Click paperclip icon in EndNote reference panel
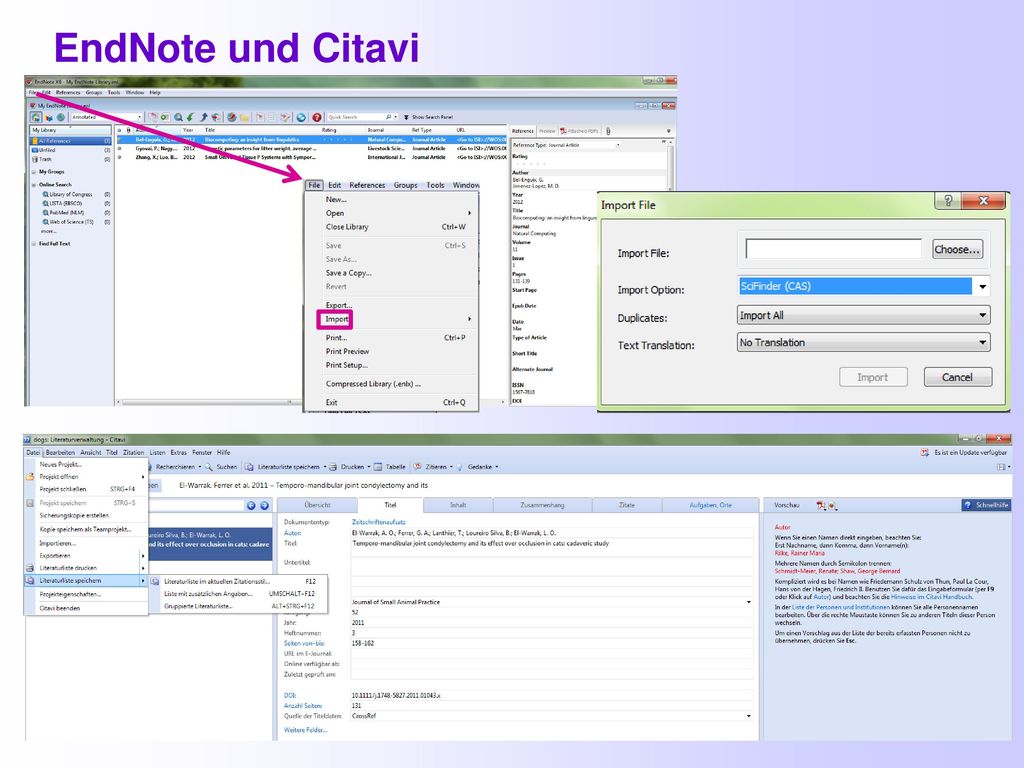This screenshot has height=768, width=1024. point(608,131)
